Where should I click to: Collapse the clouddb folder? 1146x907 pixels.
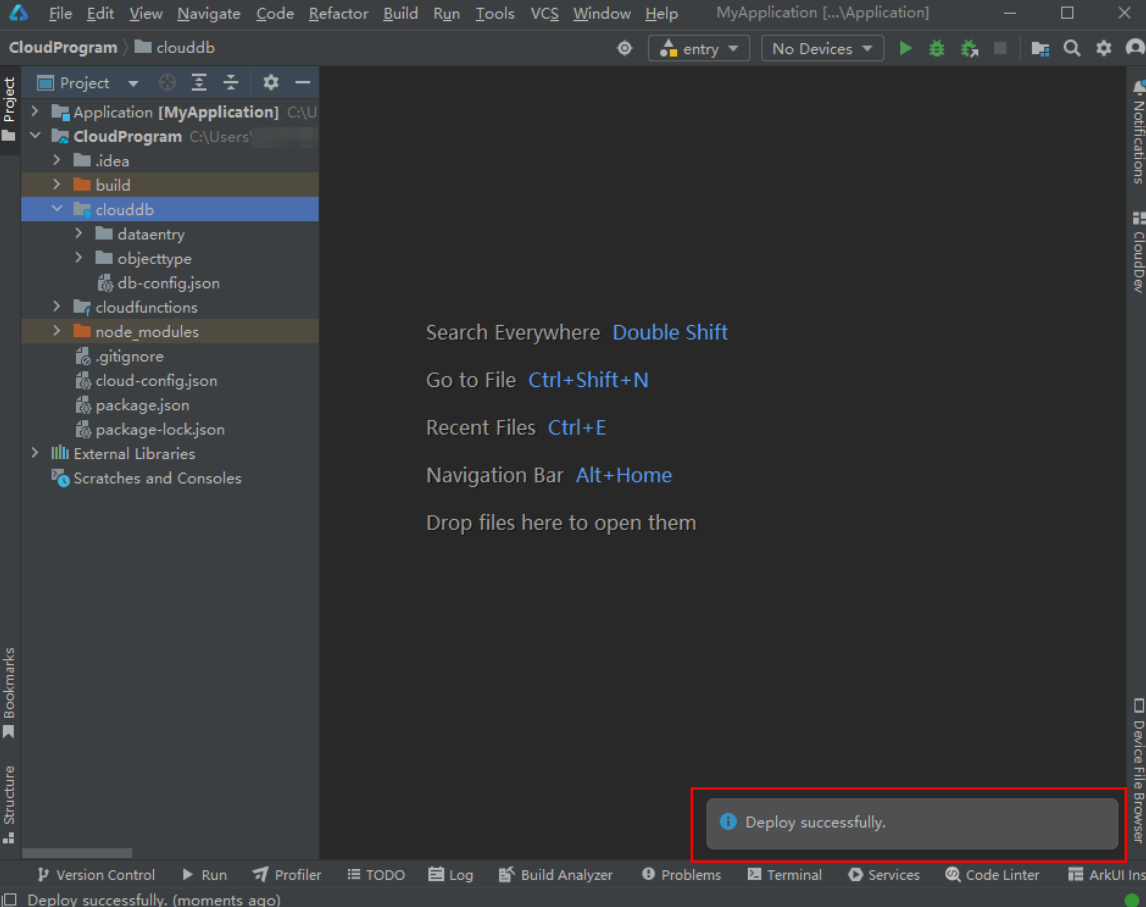coord(56,209)
